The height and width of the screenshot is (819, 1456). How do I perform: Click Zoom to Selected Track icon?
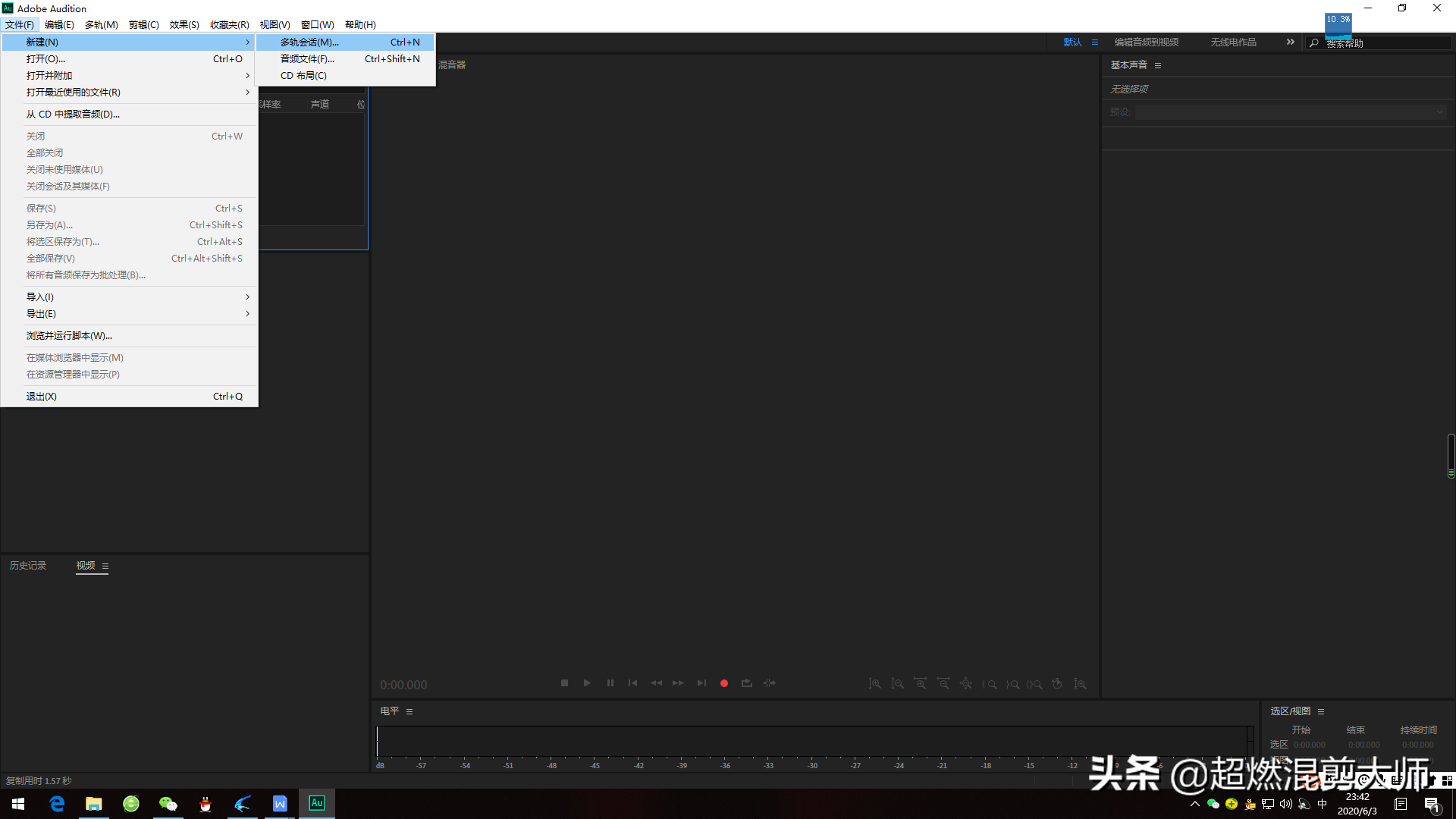pos(1080,684)
